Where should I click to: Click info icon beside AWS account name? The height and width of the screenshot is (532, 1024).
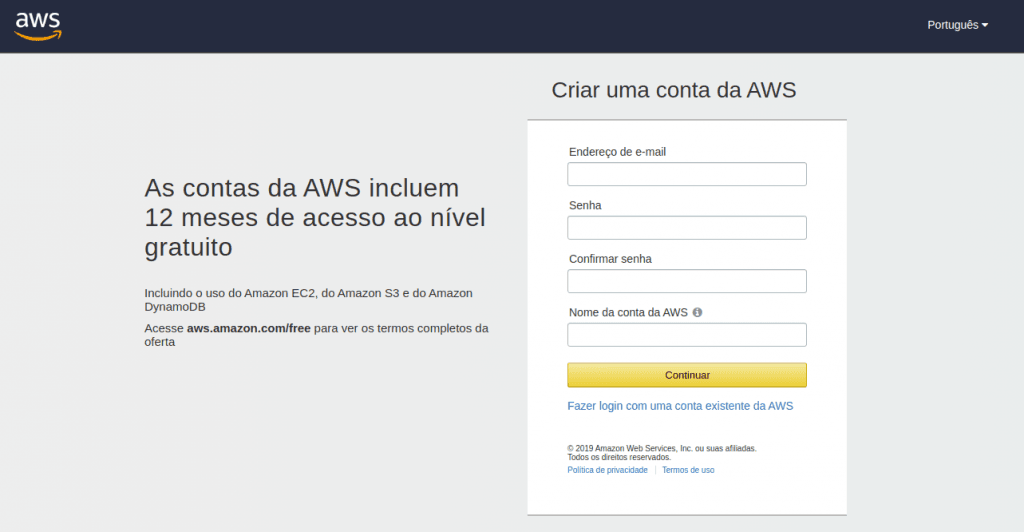click(x=697, y=312)
